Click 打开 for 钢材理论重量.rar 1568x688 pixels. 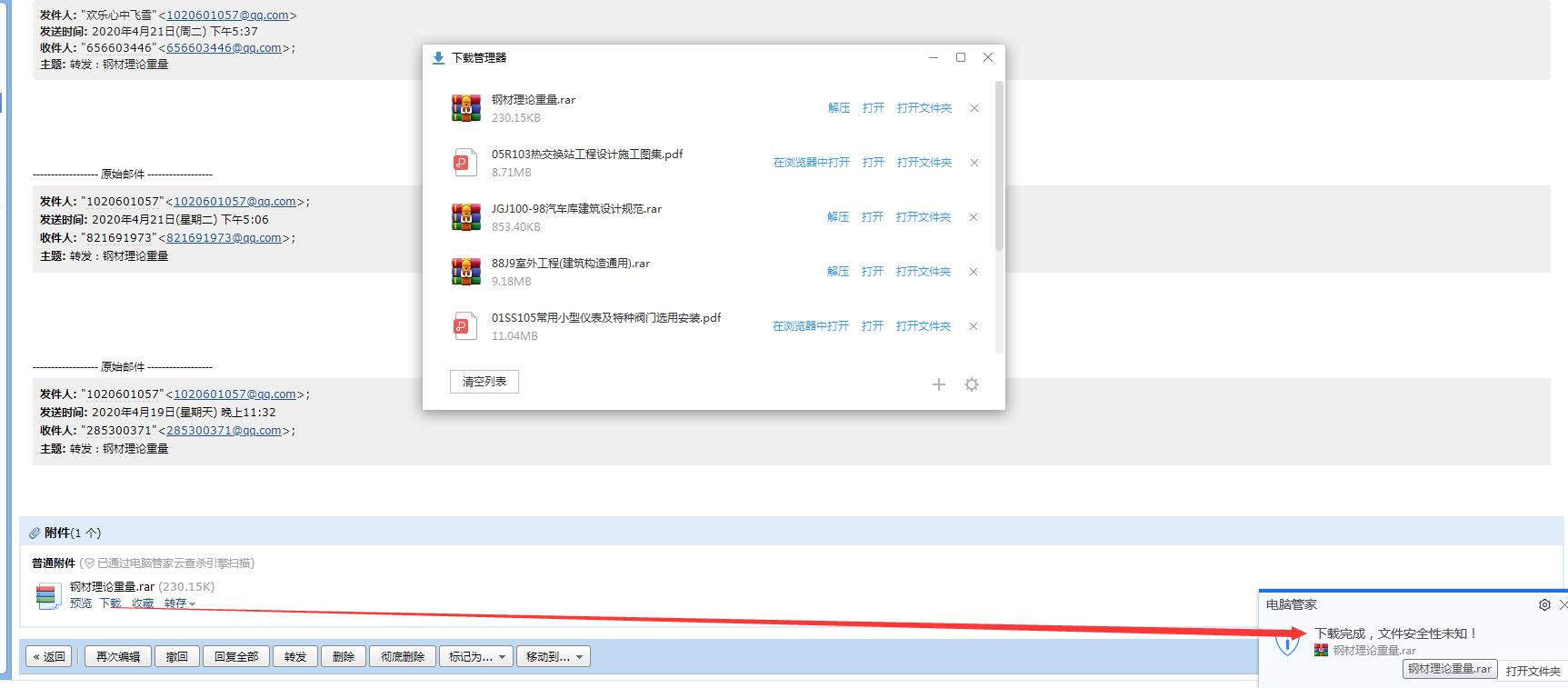point(874,108)
